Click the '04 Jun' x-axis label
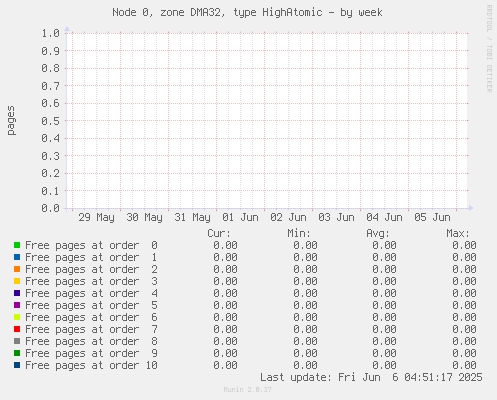The width and height of the screenshot is (497, 400). click(384, 218)
